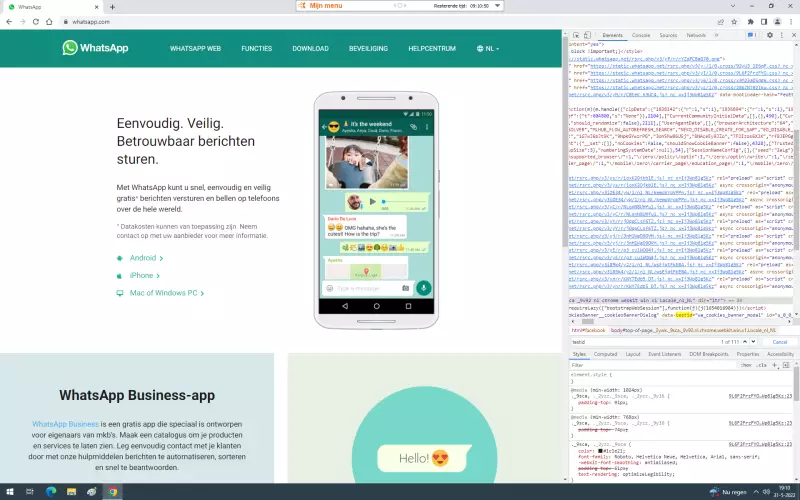800x500 pixels.
Task: Open the Layout tab in styles pane
Action: coord(633,354)
